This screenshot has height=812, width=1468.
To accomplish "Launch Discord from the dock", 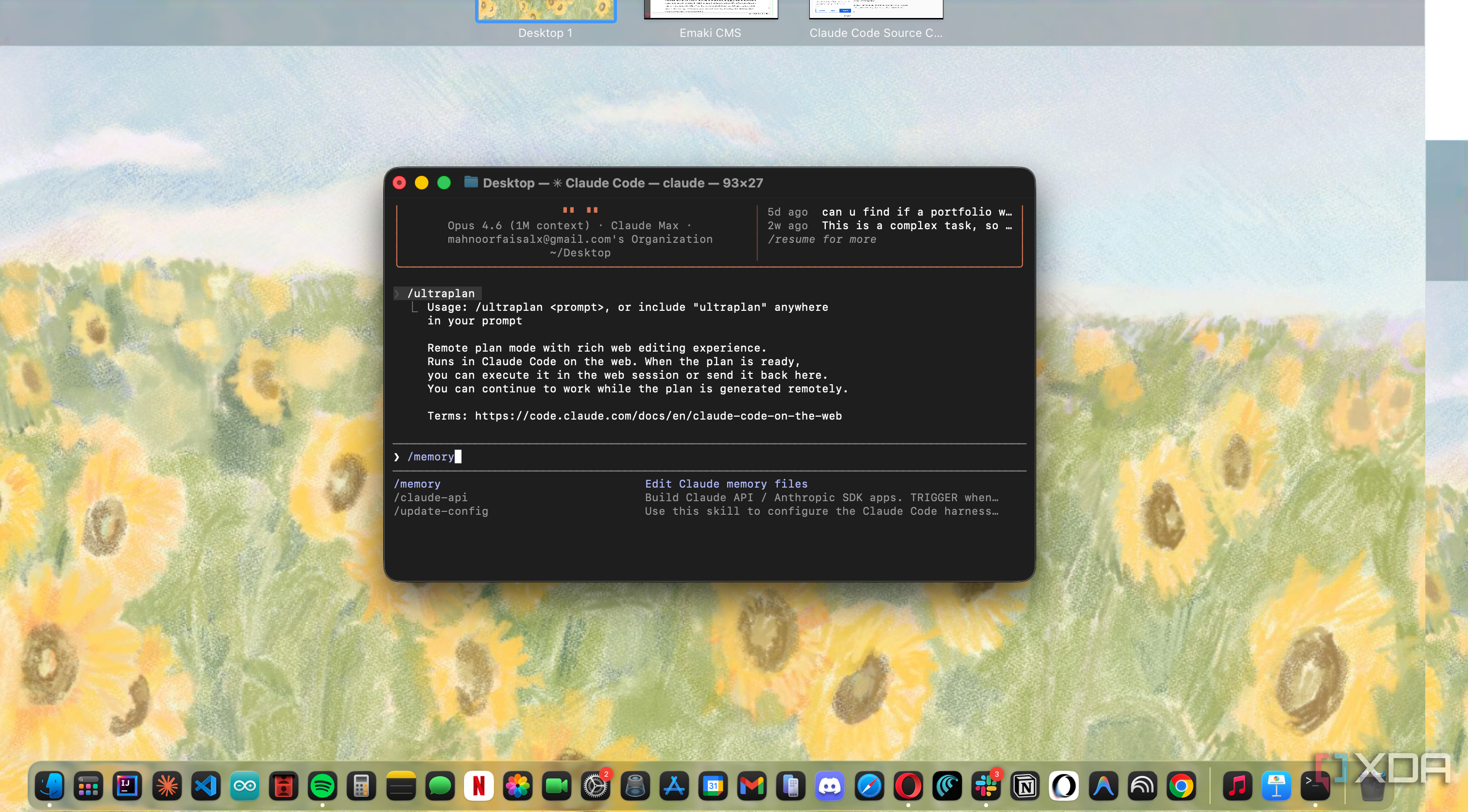I will (x=830, y=786).
